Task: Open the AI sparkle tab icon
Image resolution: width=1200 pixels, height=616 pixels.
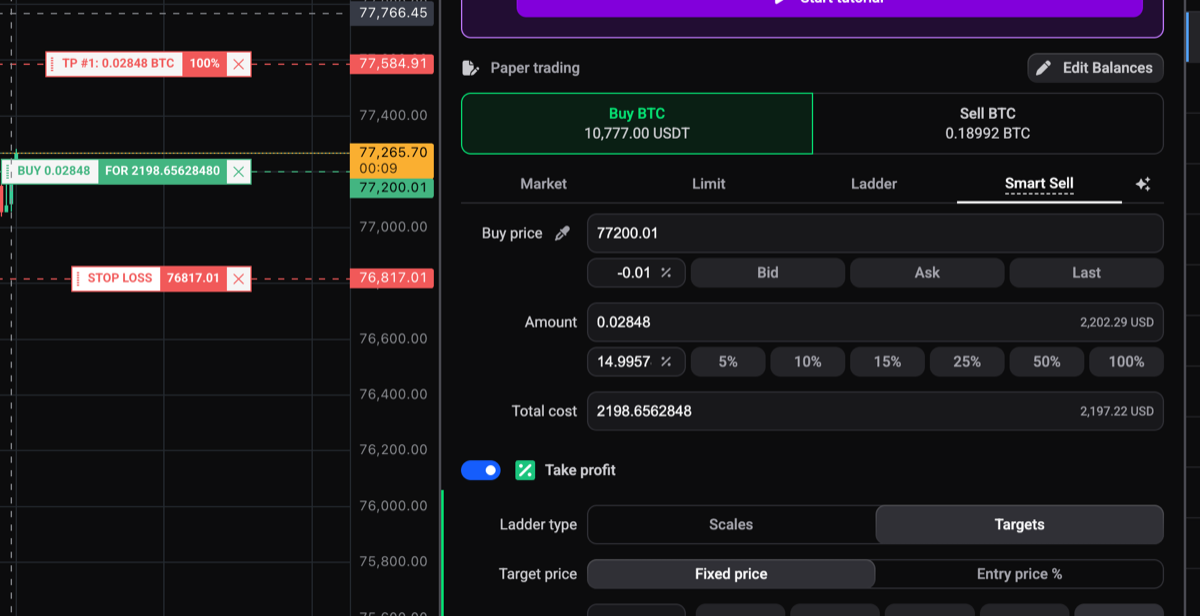Action: (1144, 184)
